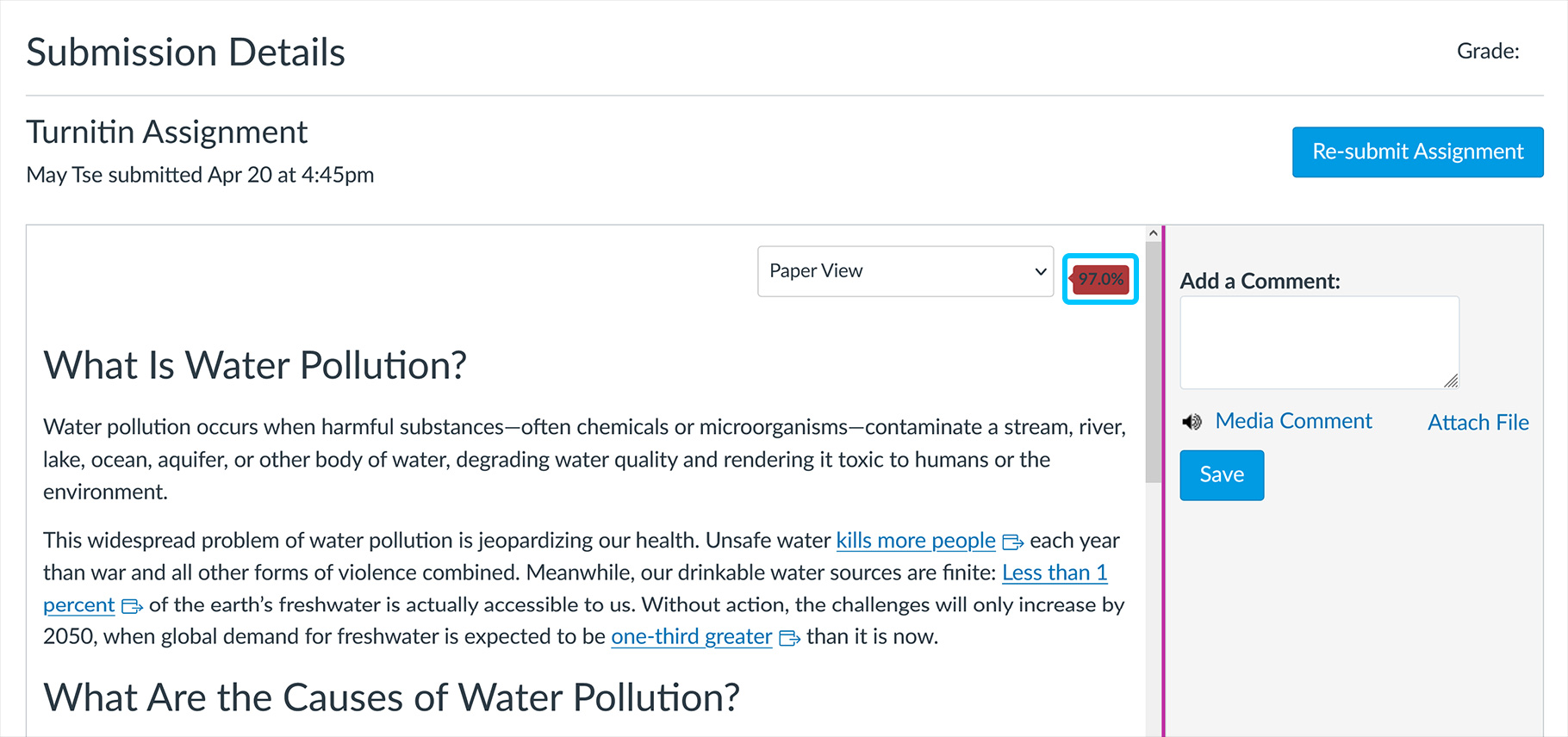Screen dimensions: 1568x737
Task: Click the comment box resize handle
Action: (x=1451, y=381)
